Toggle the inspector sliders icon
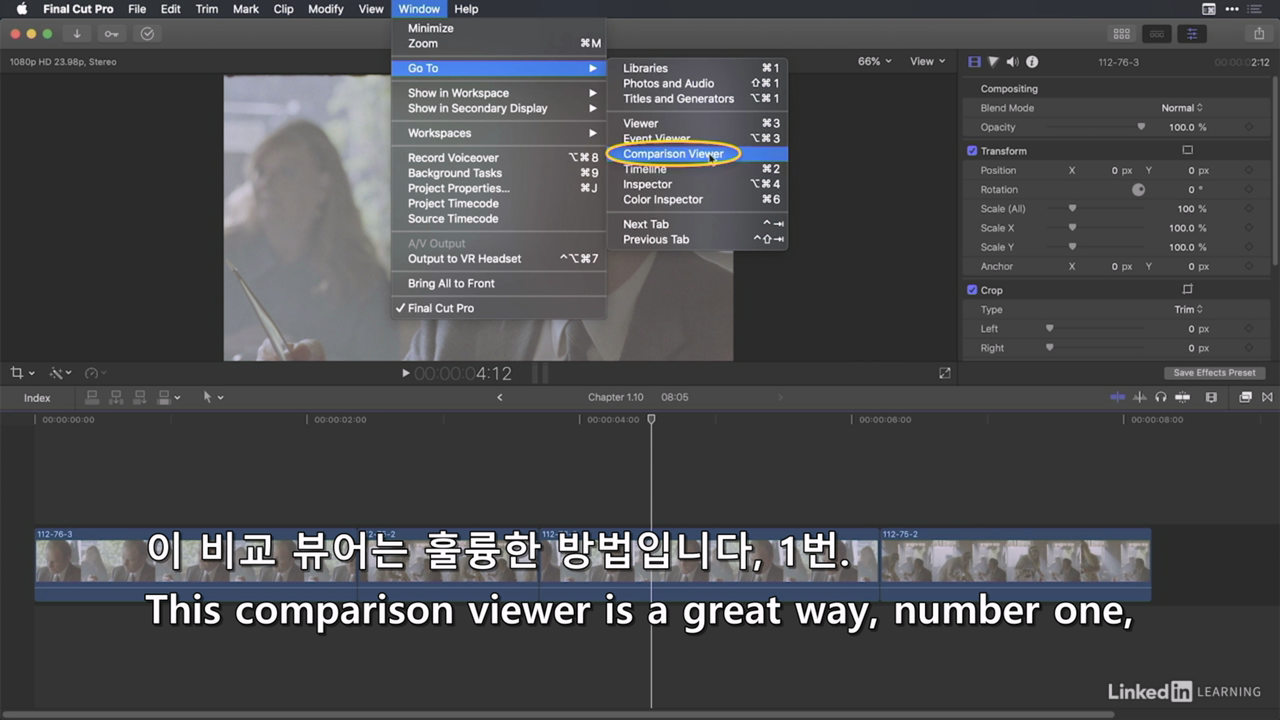The height and width of the screenshot is (720, 1280). pos(1191,34)
